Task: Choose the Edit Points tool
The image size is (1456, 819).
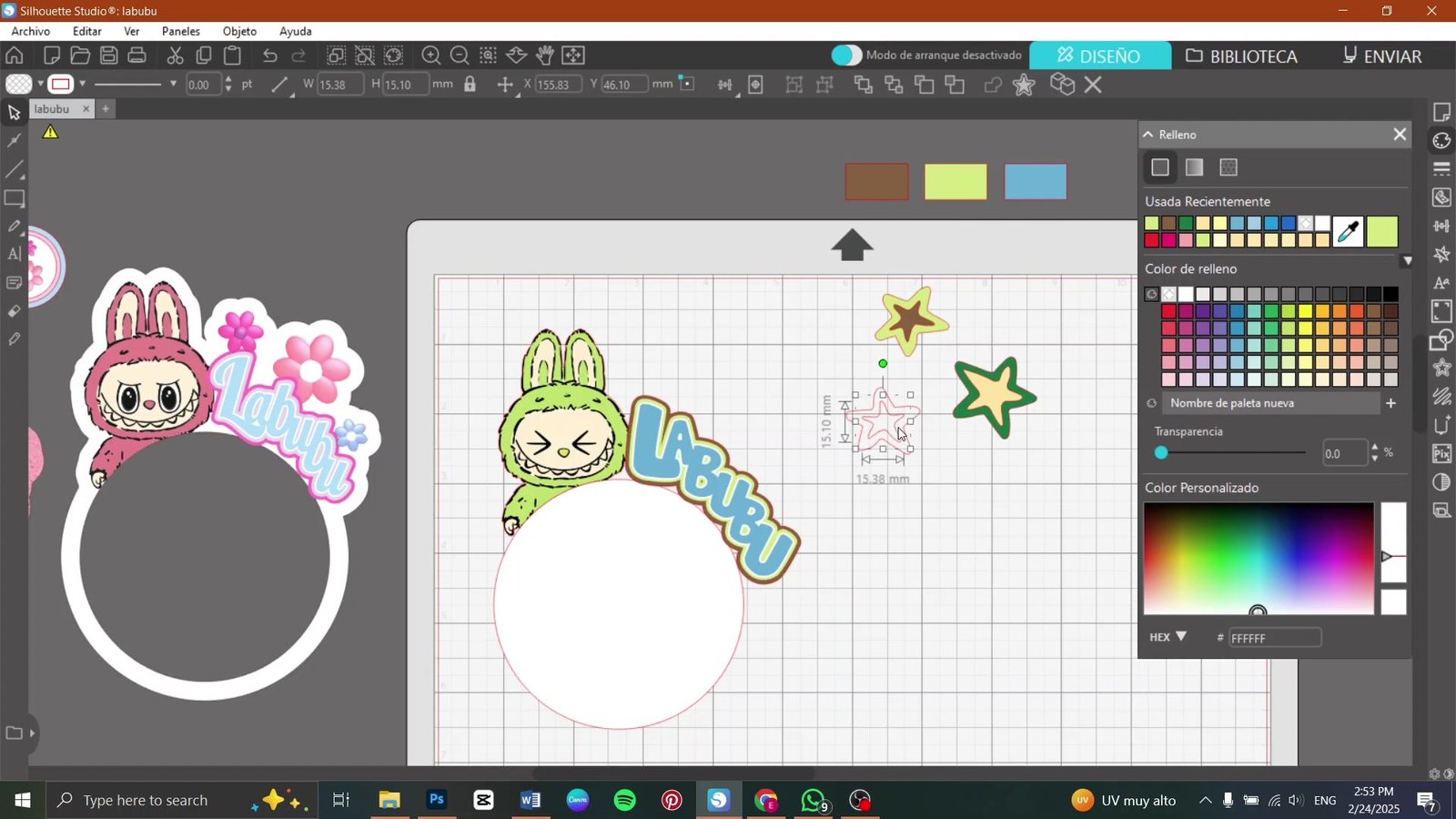Action: [14, 141]
